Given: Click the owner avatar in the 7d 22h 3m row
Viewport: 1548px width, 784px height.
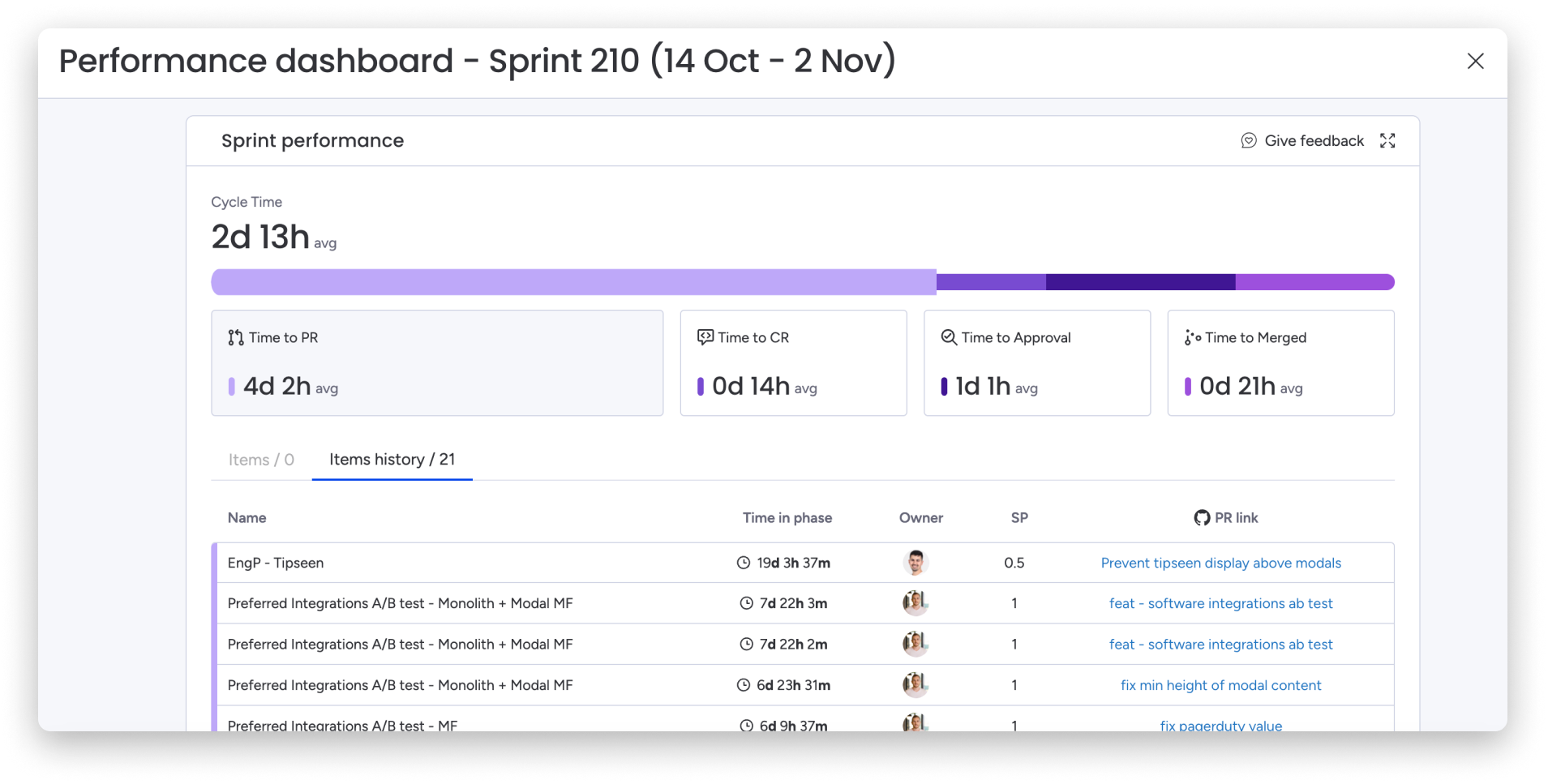Looking at the screenshot, I should 916,603.
